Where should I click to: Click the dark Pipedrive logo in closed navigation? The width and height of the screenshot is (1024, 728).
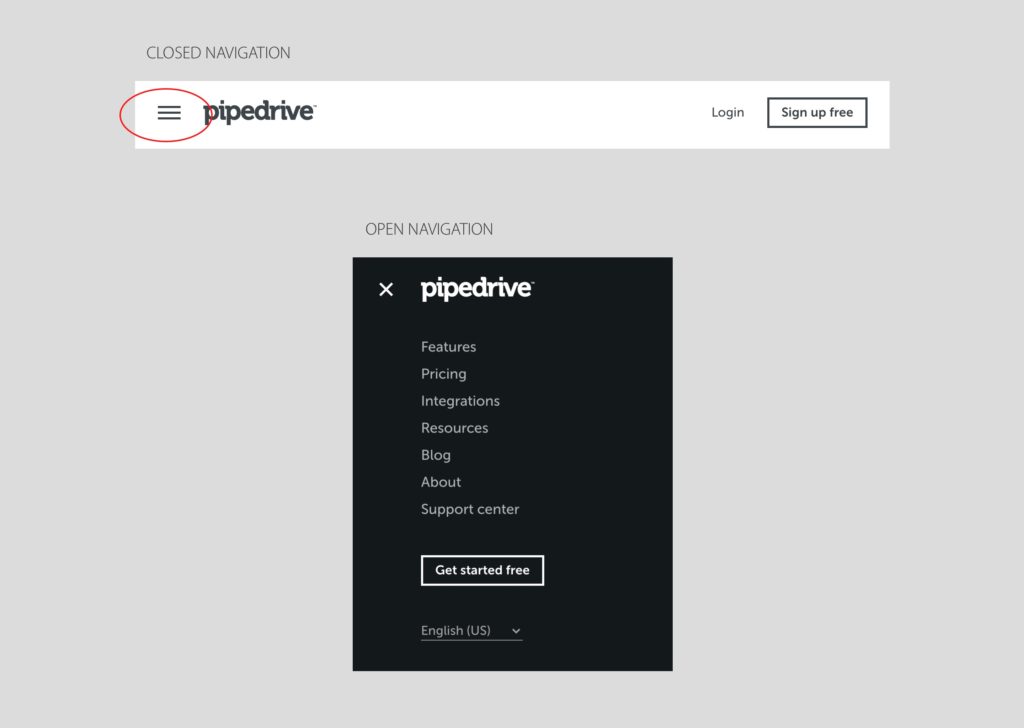[259, 112]
